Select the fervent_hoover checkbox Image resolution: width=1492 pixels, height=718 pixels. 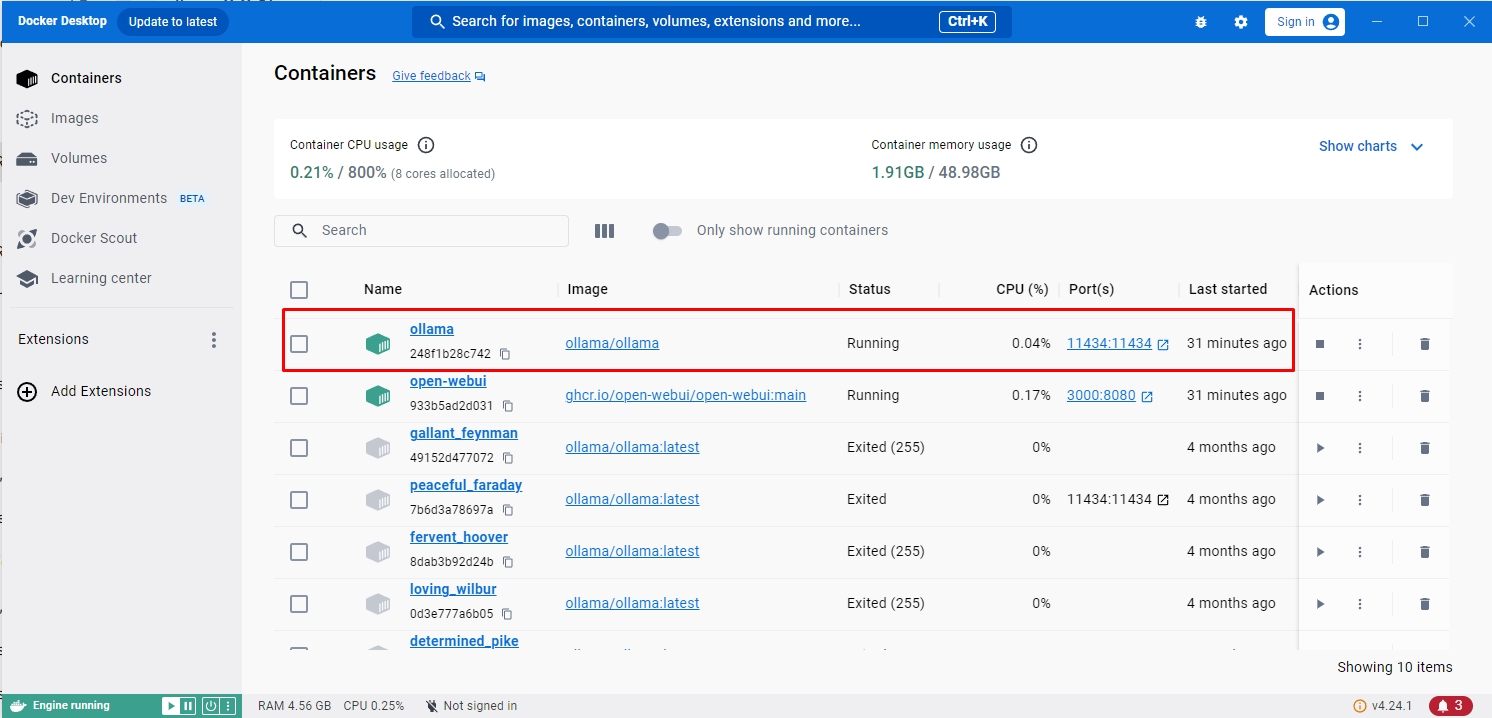tap(299, 552)
